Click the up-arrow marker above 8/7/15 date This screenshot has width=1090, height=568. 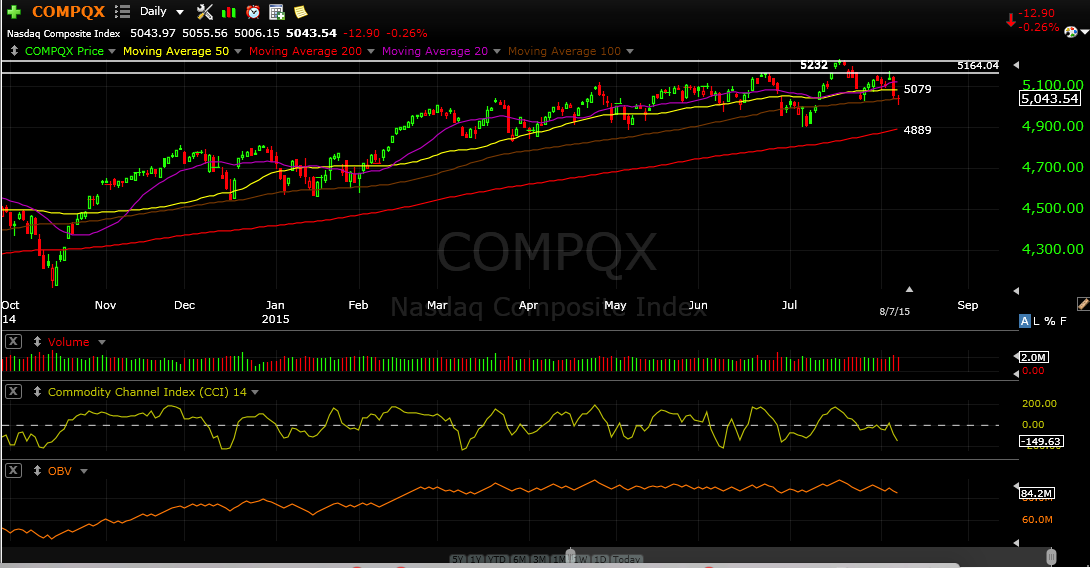pos(909,289)
